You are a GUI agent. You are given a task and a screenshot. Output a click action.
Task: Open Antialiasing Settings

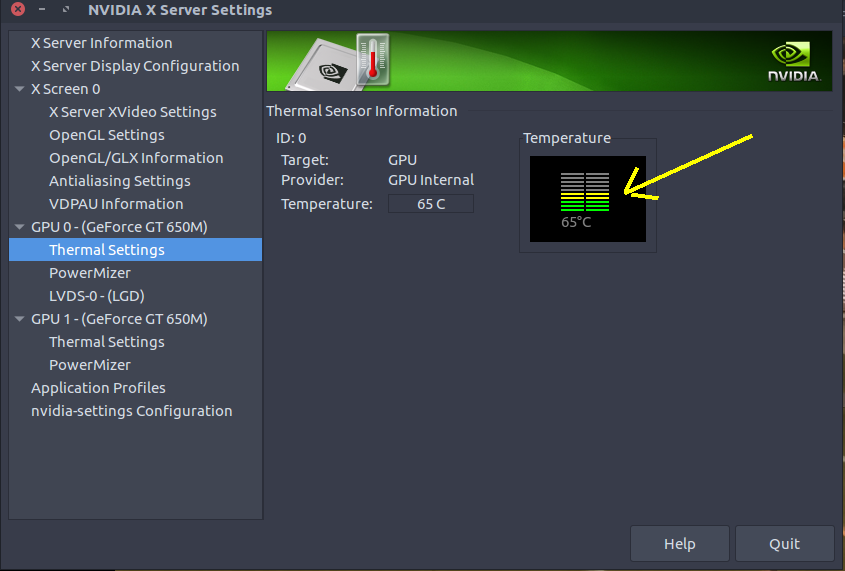click(120, 181)
